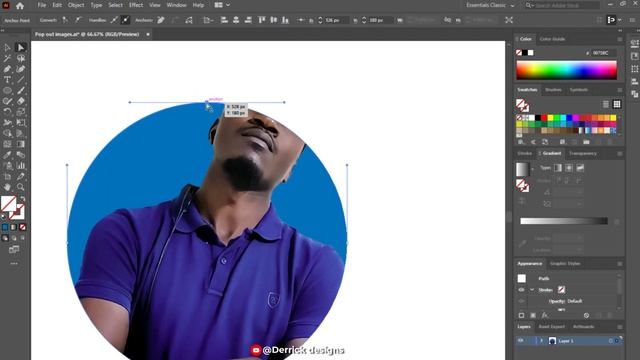This screenshot has width=640, height=360.
Task: Switch to the Color Guide tab
Action: [552, 39]
